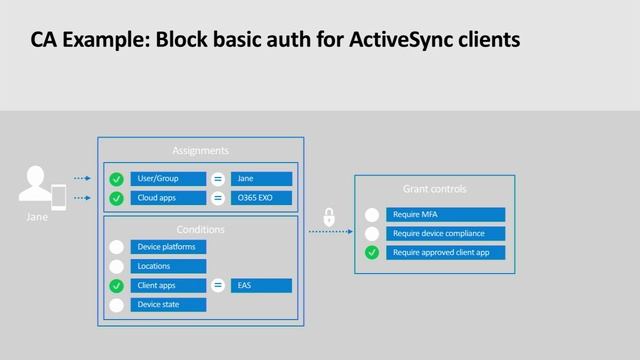Select the Require approved client app box
640x360 pixels.
tap(446, 253)
